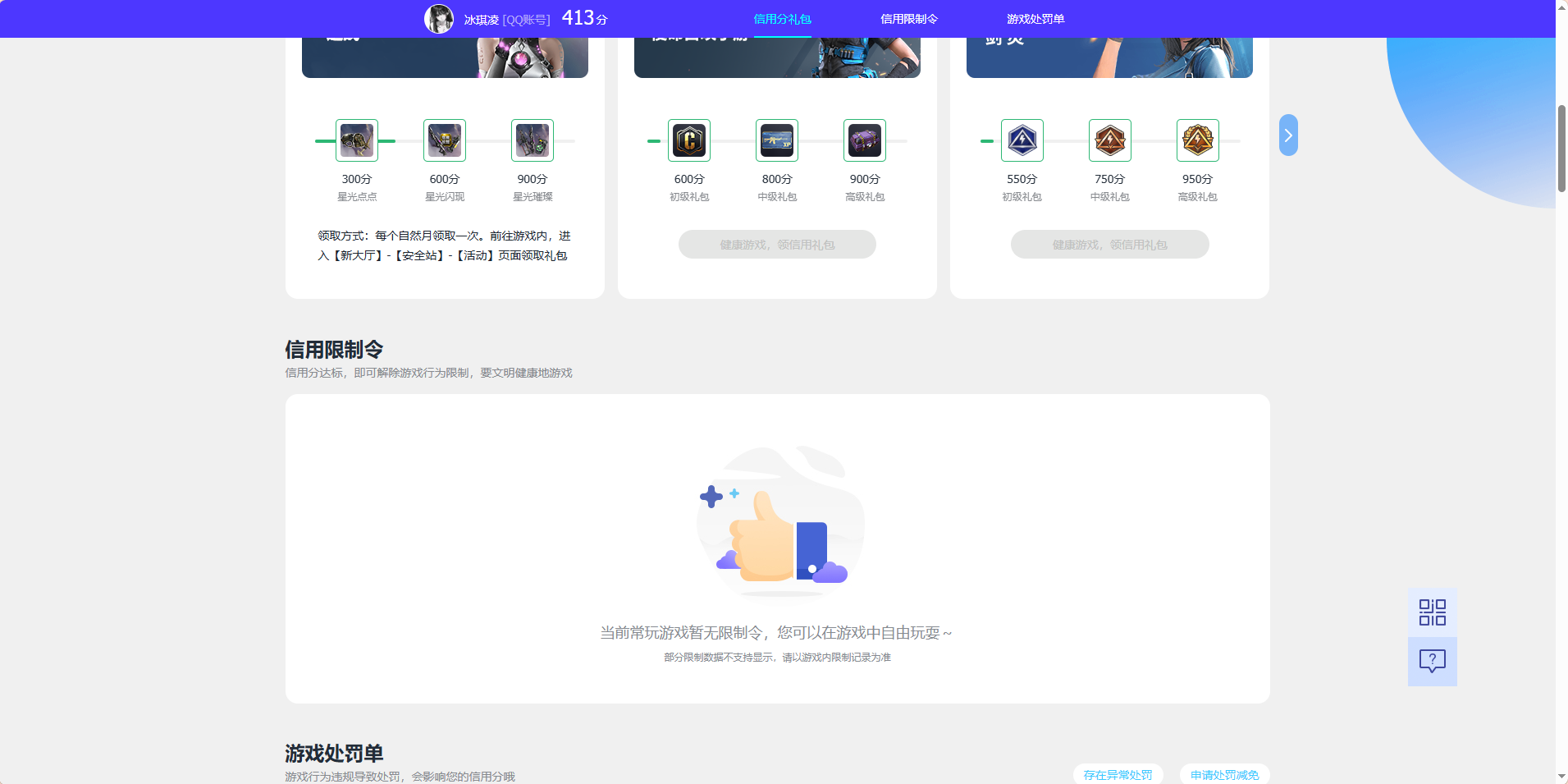Click the 存在异常处罚 button
The width and height of the screenshot is (1568, 784).
click(x=1118, y=774)
